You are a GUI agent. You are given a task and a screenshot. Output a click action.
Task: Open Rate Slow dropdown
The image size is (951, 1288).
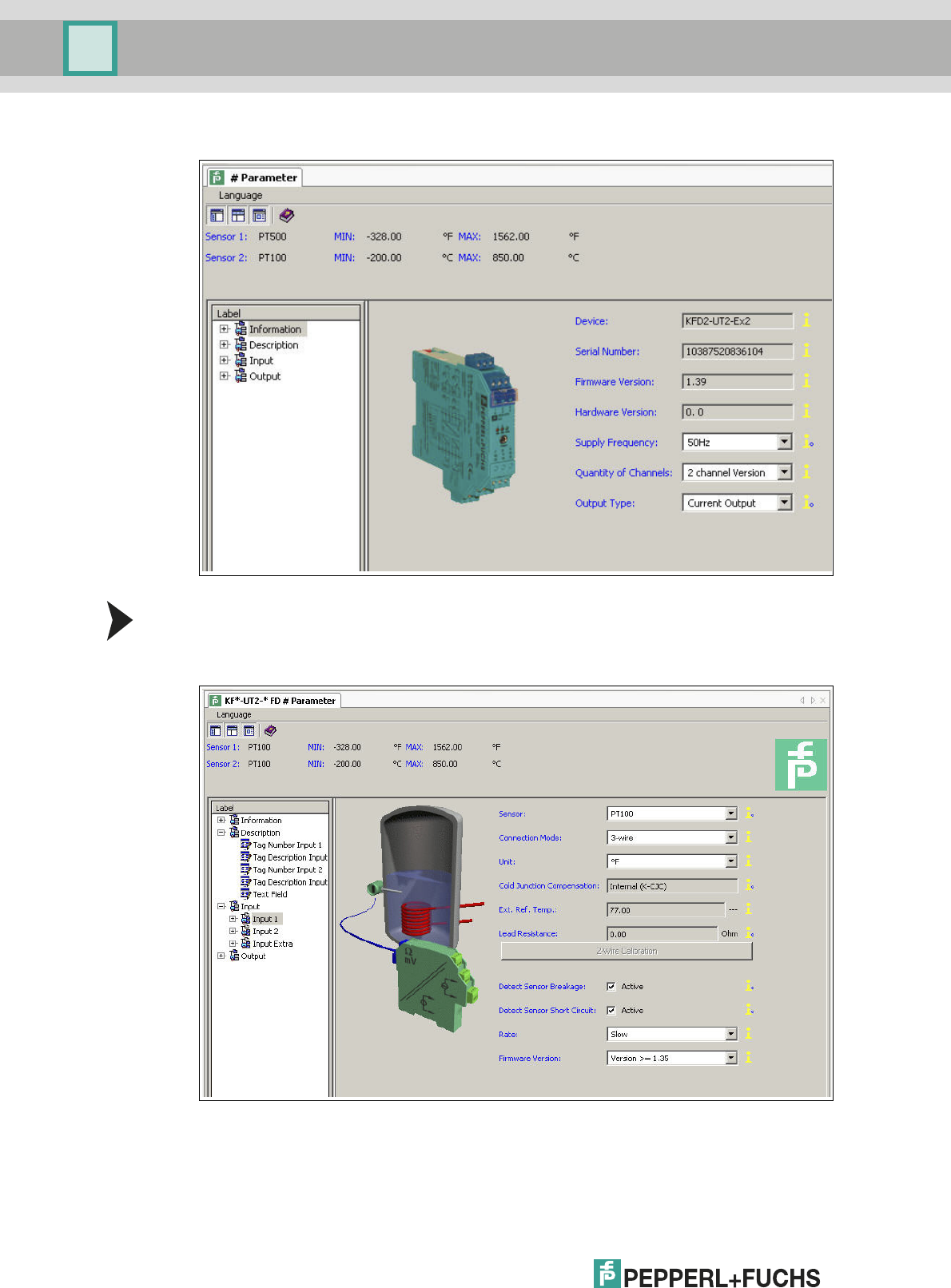coord(730,1034)
